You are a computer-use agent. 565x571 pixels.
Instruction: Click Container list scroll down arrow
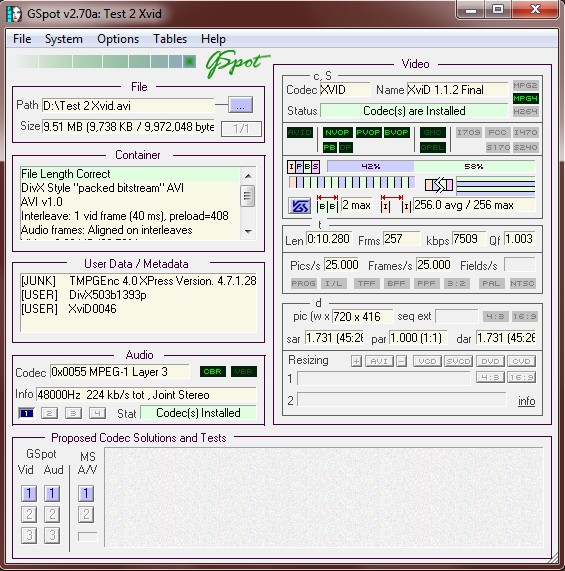248,231
